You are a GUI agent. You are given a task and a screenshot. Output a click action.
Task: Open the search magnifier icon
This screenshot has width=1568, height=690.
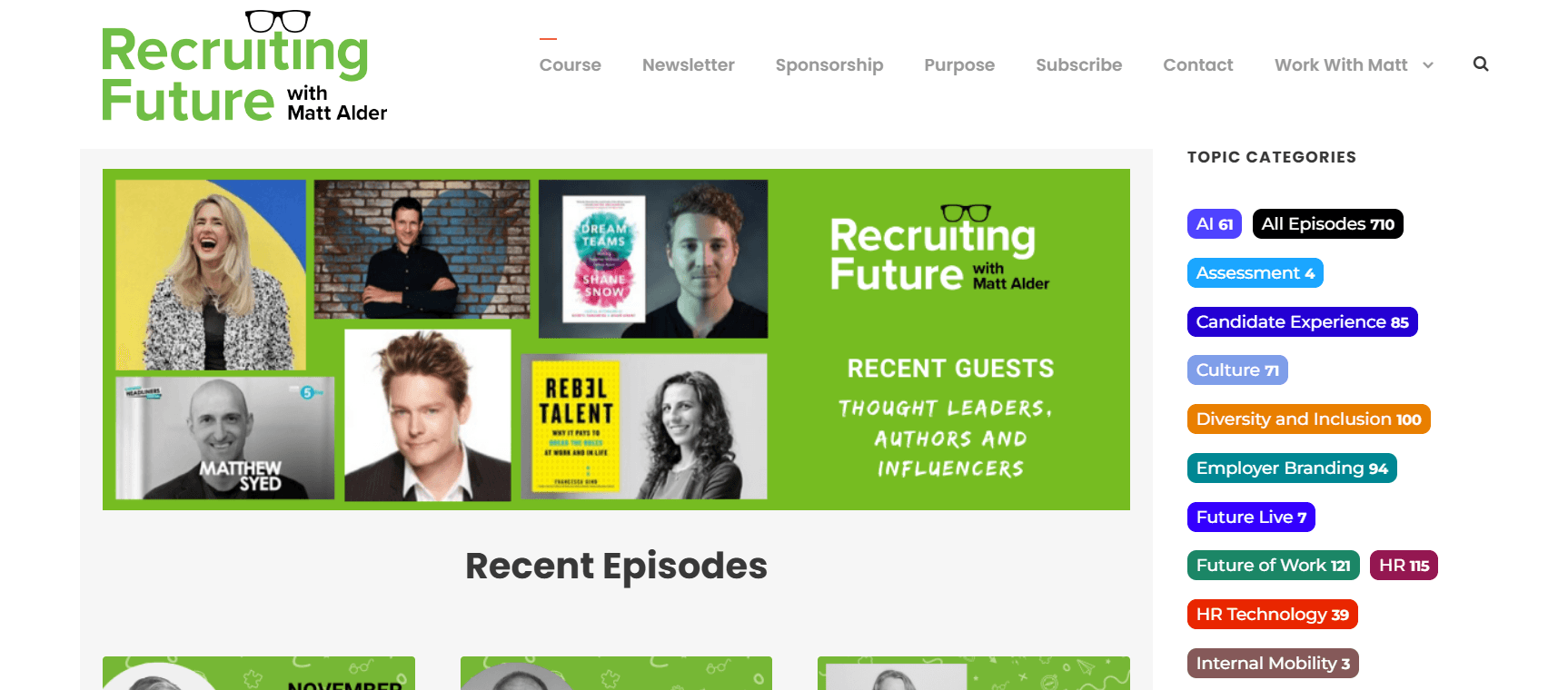[x=1481, y=64]
